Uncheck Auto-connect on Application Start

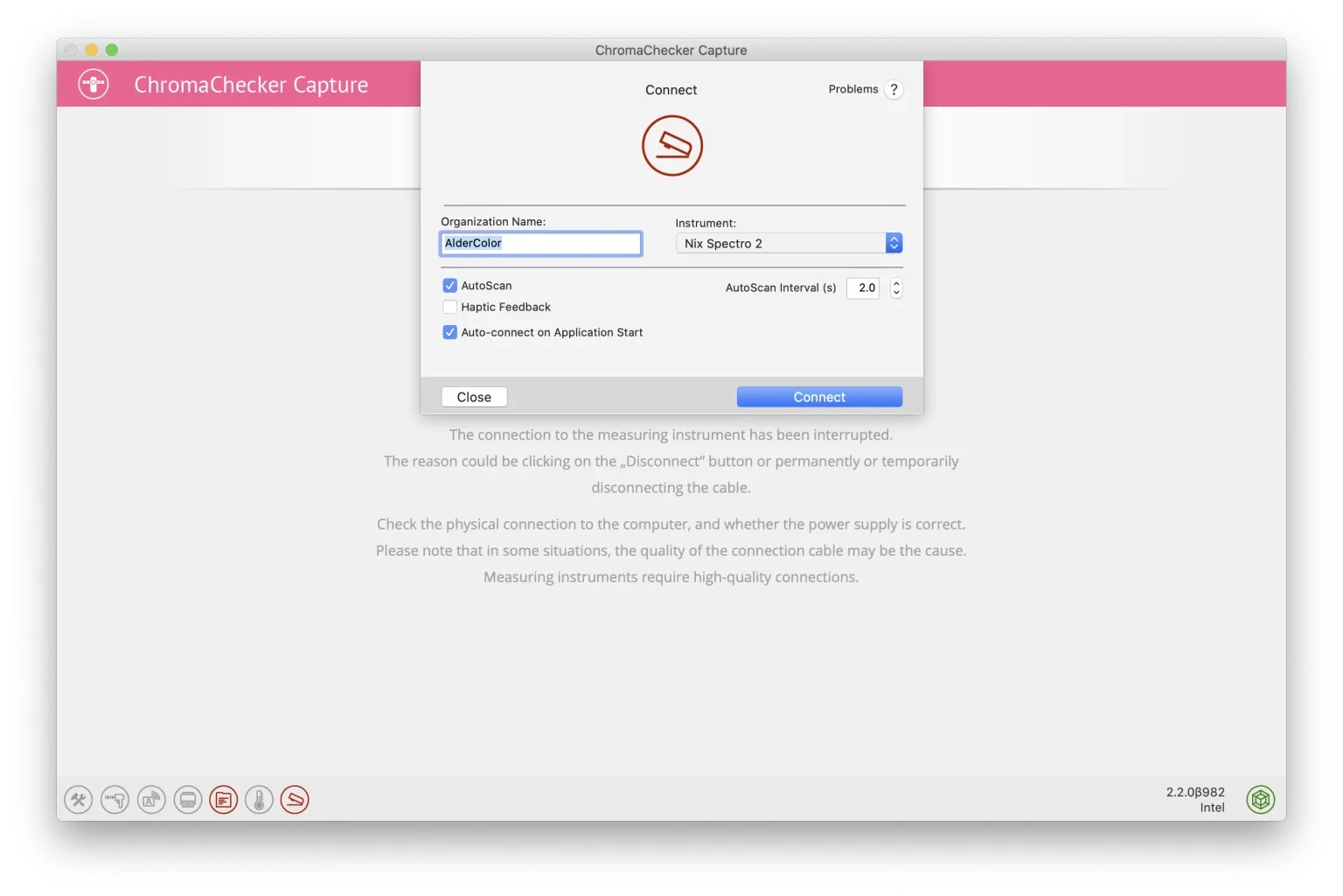(x=450, y=332)
